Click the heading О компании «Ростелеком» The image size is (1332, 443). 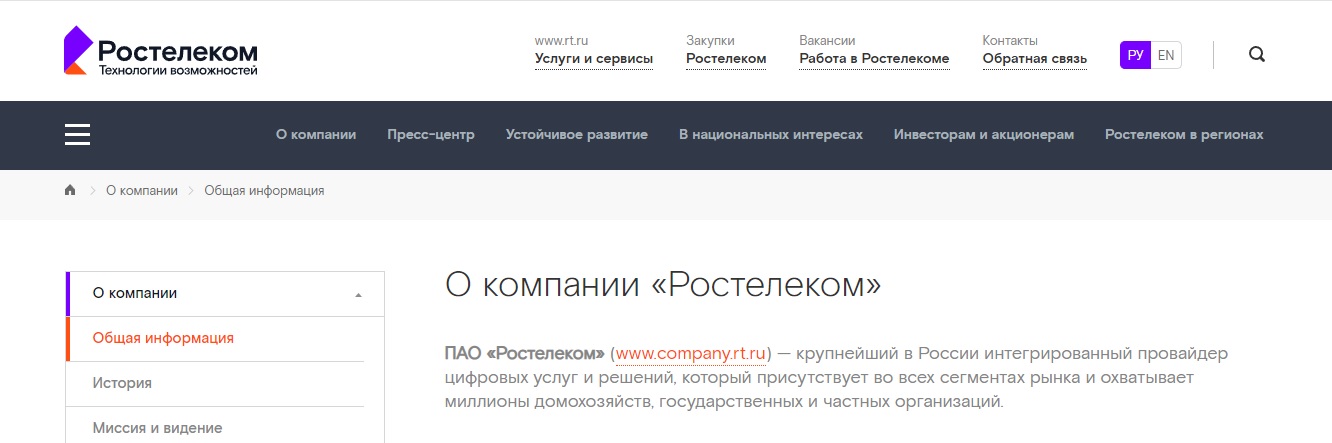tap(663, 285)
